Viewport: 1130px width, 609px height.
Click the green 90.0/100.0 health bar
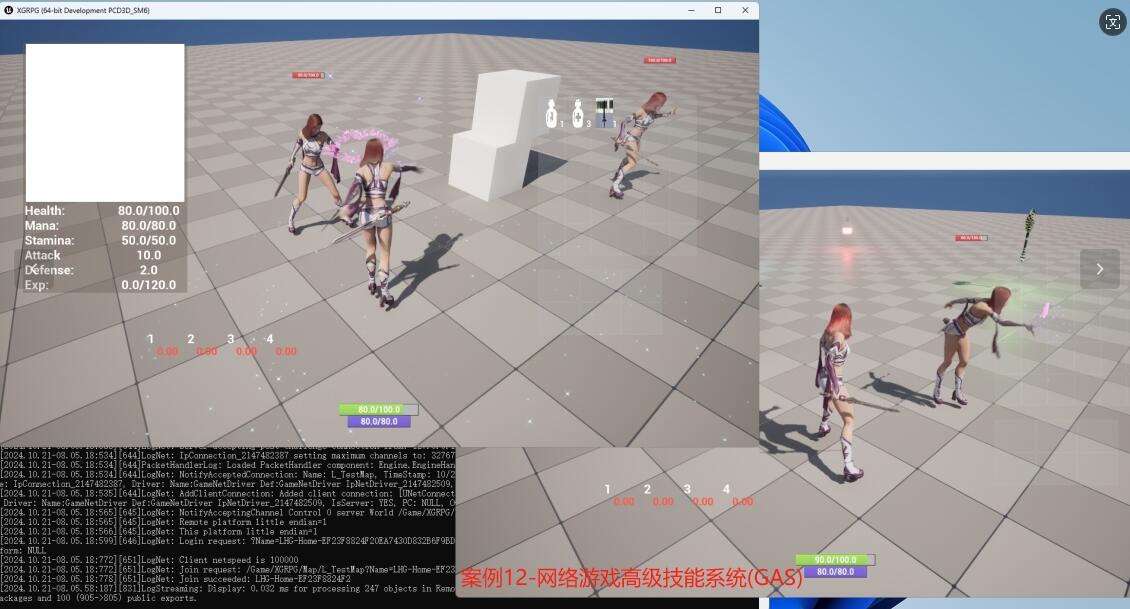click(835, 559)
